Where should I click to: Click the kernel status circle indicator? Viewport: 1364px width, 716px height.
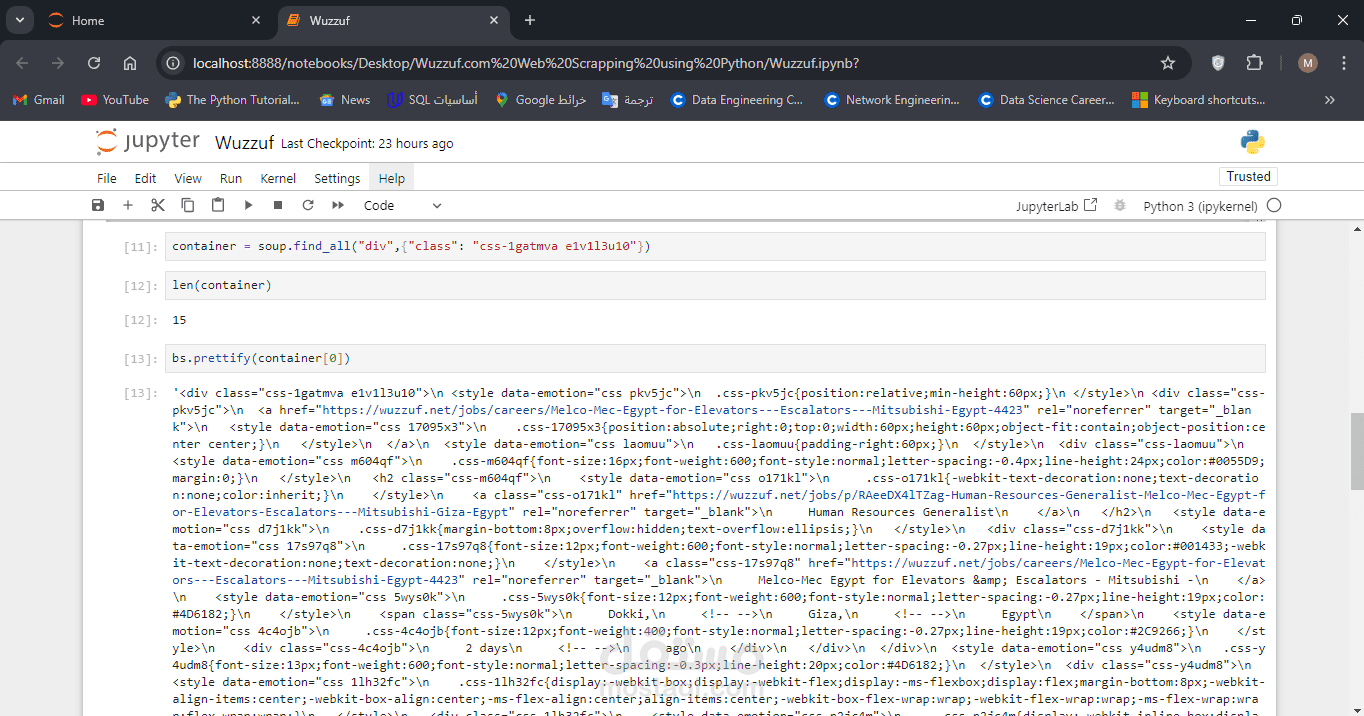coord(1274,205)
